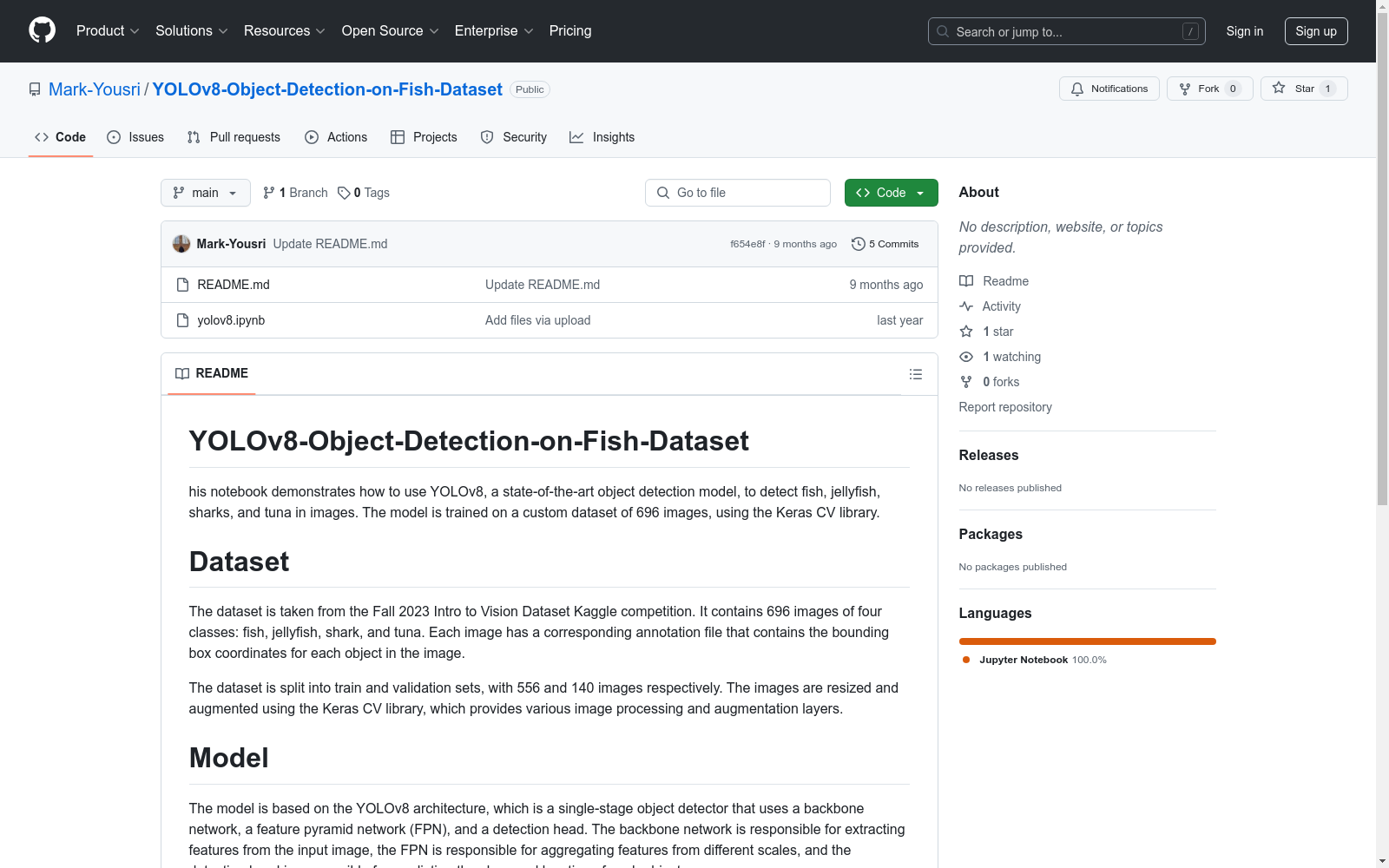Image resolution: width=1389 pixels, height=868 pixels.
Task: Click the 5 Commits link
Action: 885,244
